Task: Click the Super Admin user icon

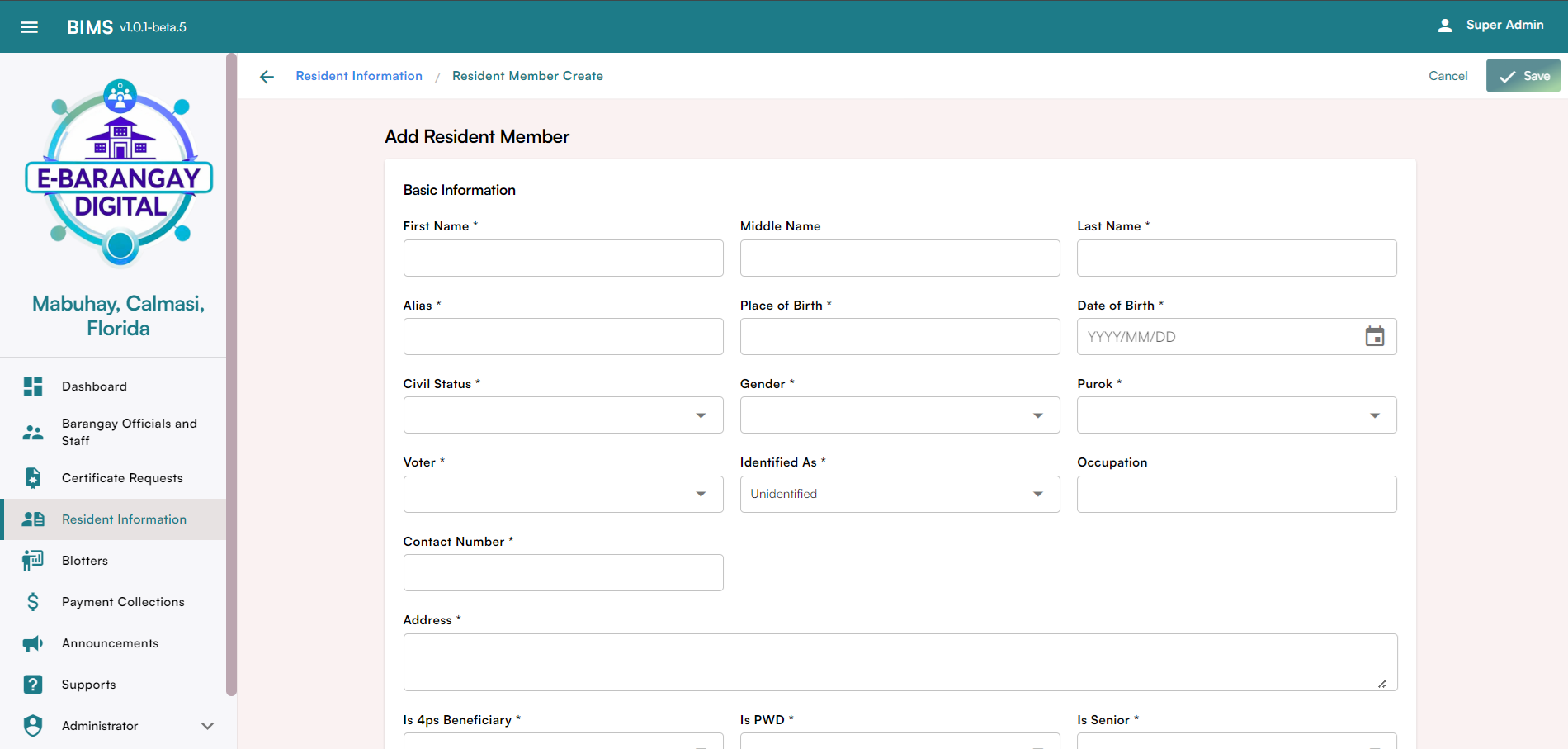Action: click(x=1445, y=26)
